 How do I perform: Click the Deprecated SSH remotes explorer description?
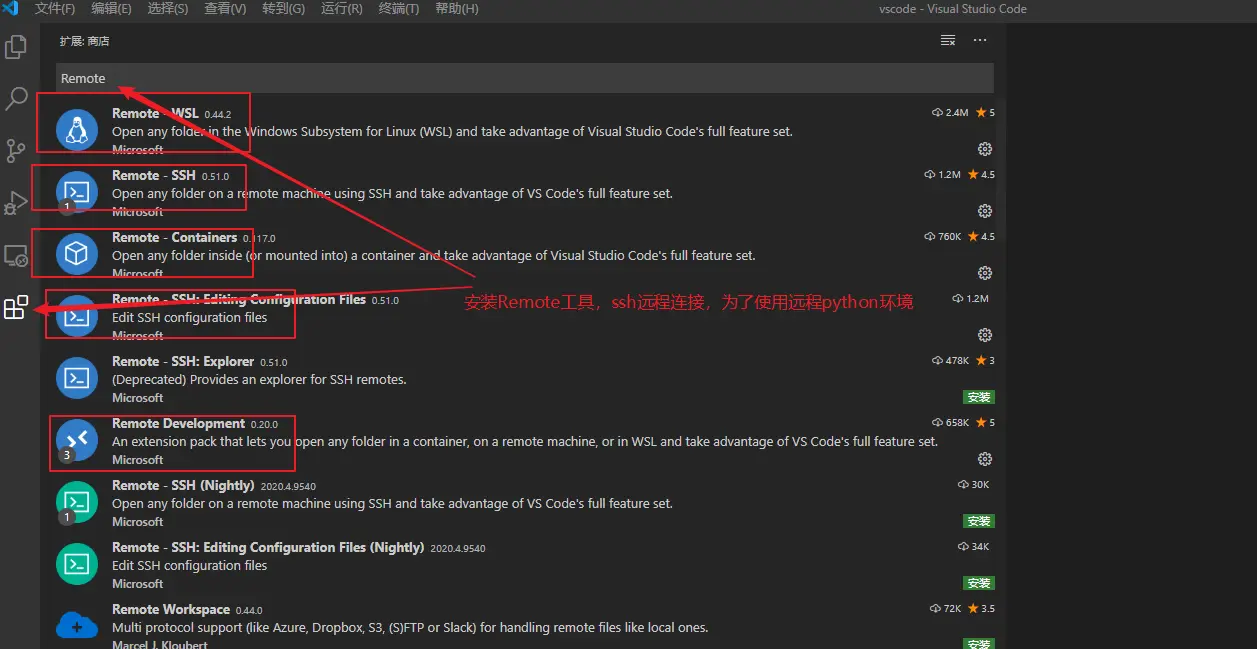click(x=259, y=379)
